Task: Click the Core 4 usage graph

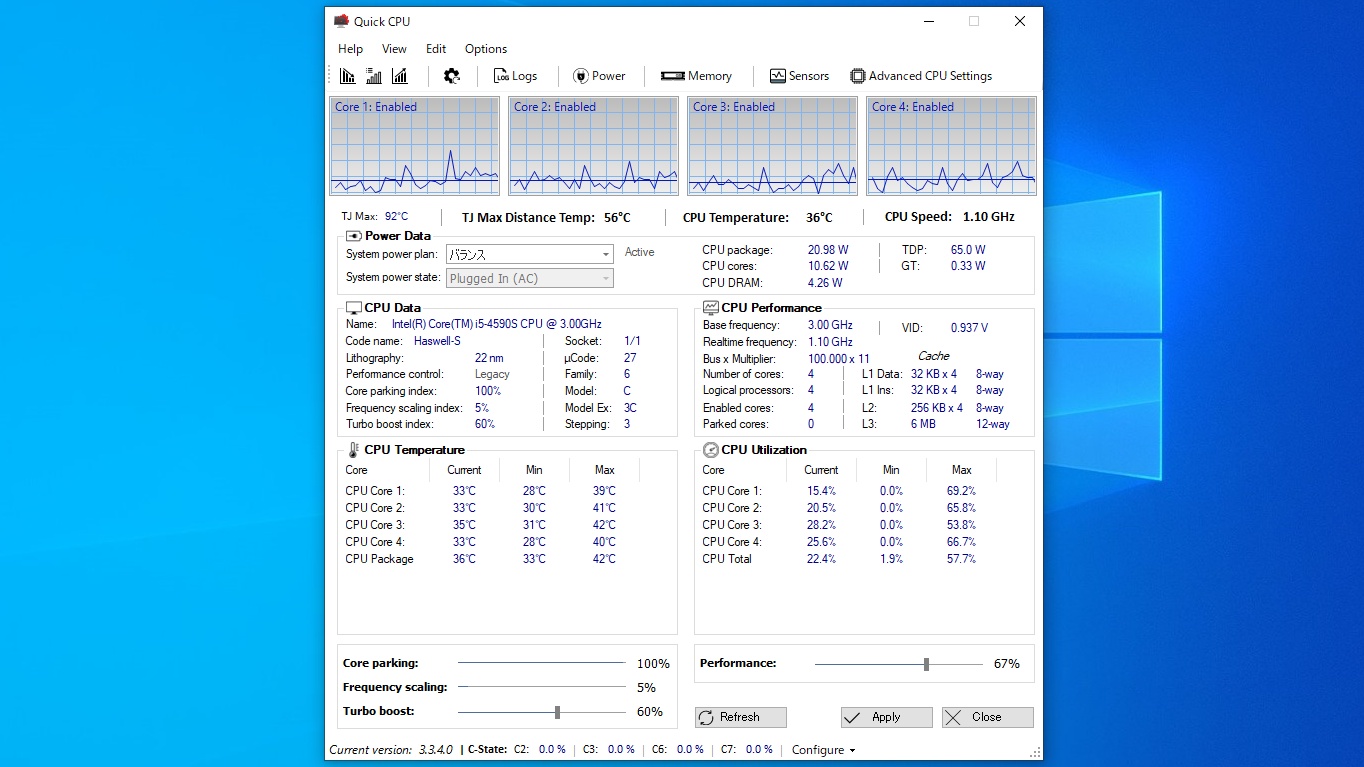Action: (x=951, y=146)
